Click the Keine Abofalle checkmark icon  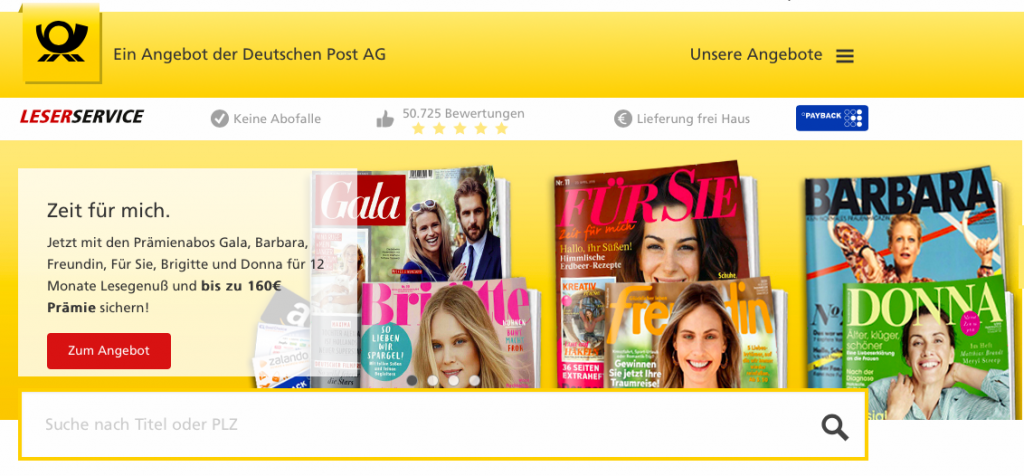(x=219, y=119)
